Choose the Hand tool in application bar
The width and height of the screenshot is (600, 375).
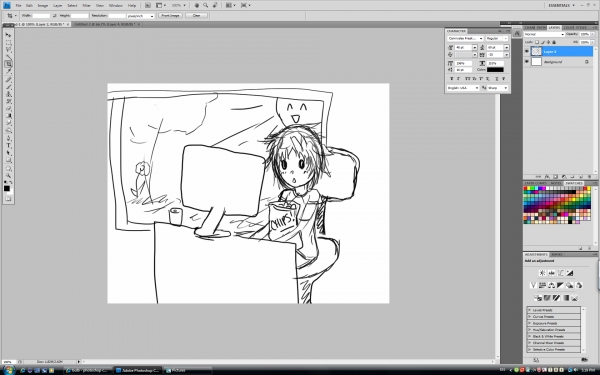(197, 5)
